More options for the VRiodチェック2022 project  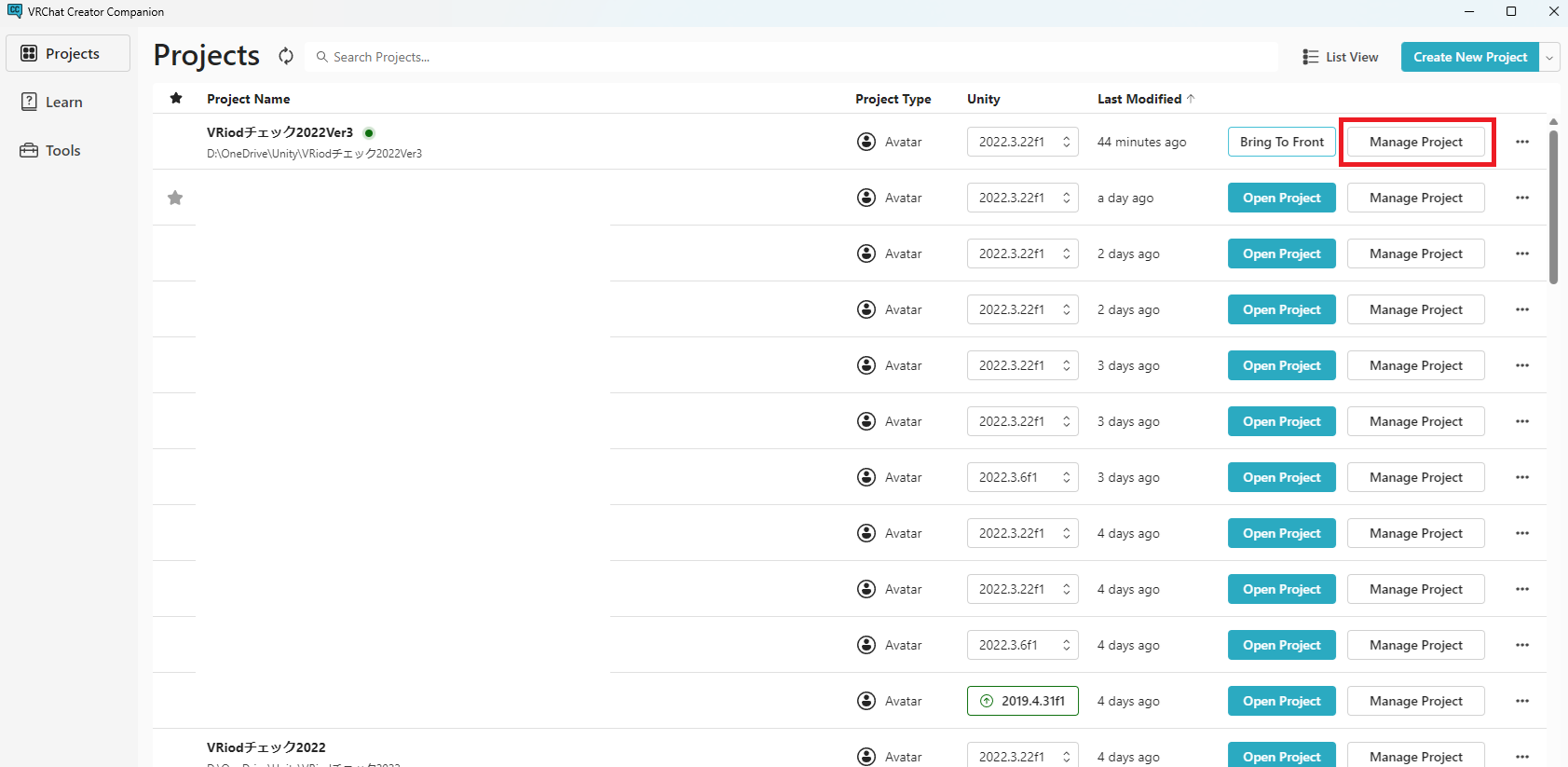pyautogui.click(x=1522, y=756)
